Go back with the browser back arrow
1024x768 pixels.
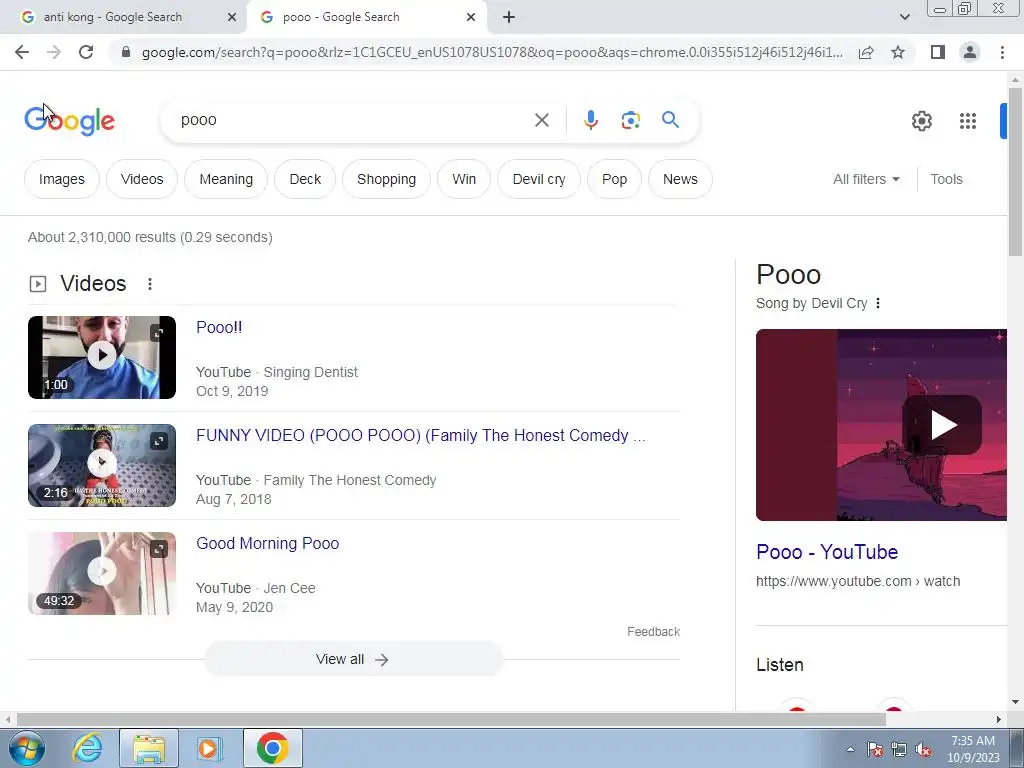point(22,52)
